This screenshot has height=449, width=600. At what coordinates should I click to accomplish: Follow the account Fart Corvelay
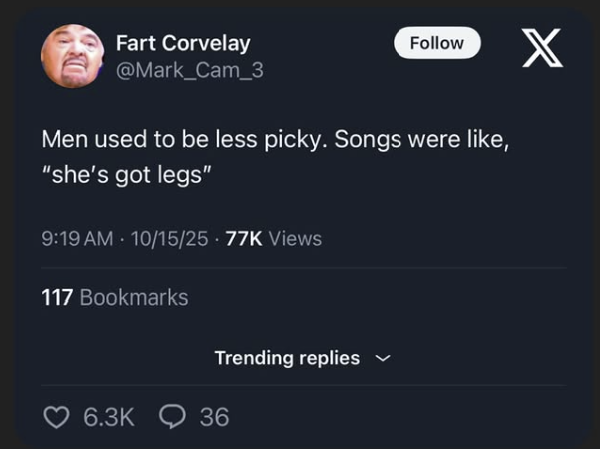(437, 43)
